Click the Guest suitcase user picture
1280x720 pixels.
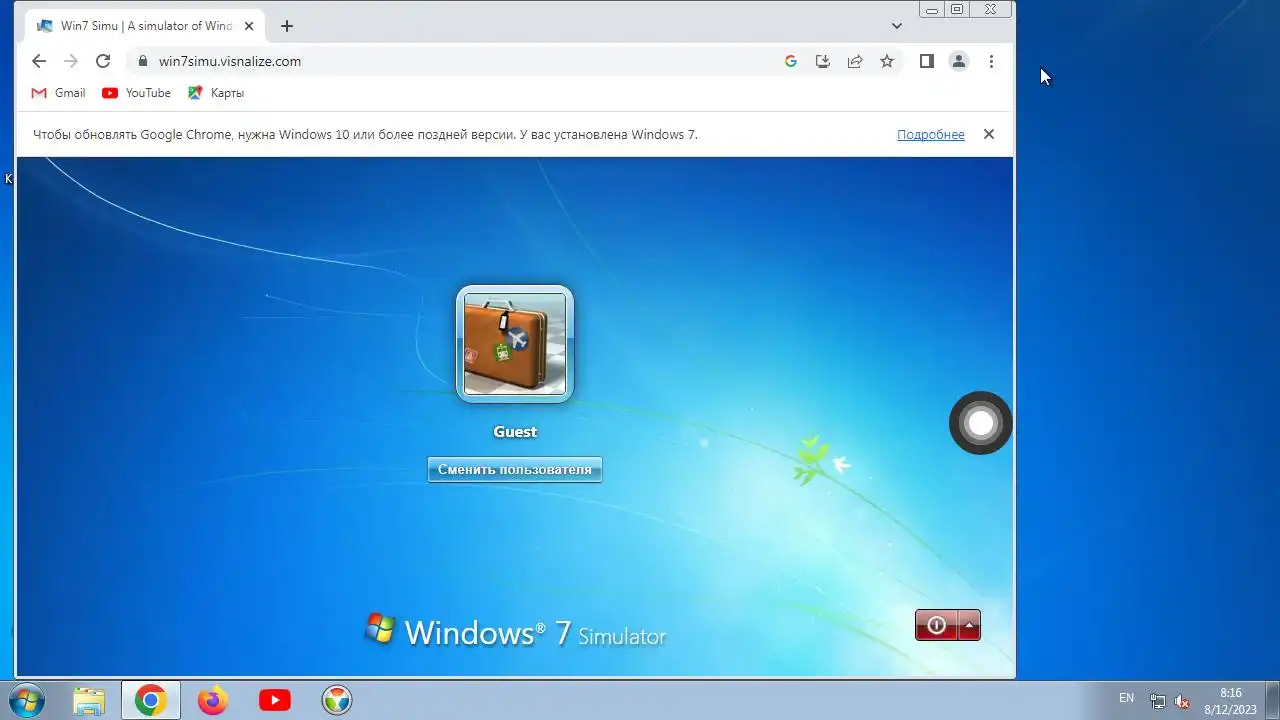click(x=515, y=344)
